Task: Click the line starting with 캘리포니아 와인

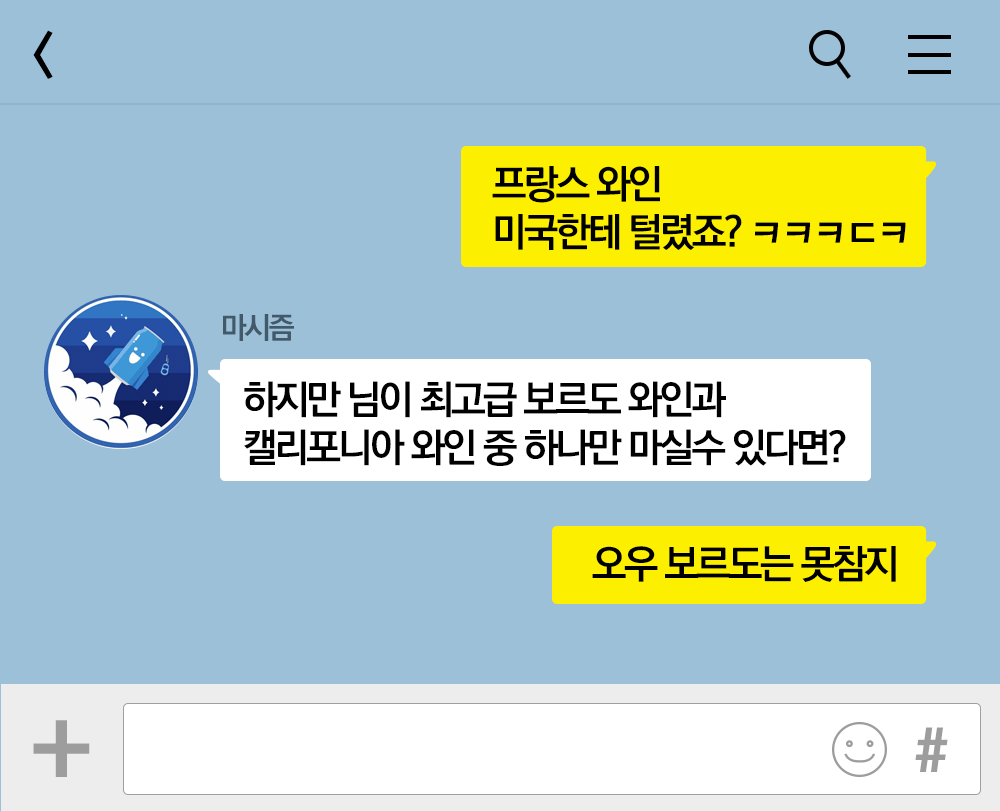Action: point(545,447)
